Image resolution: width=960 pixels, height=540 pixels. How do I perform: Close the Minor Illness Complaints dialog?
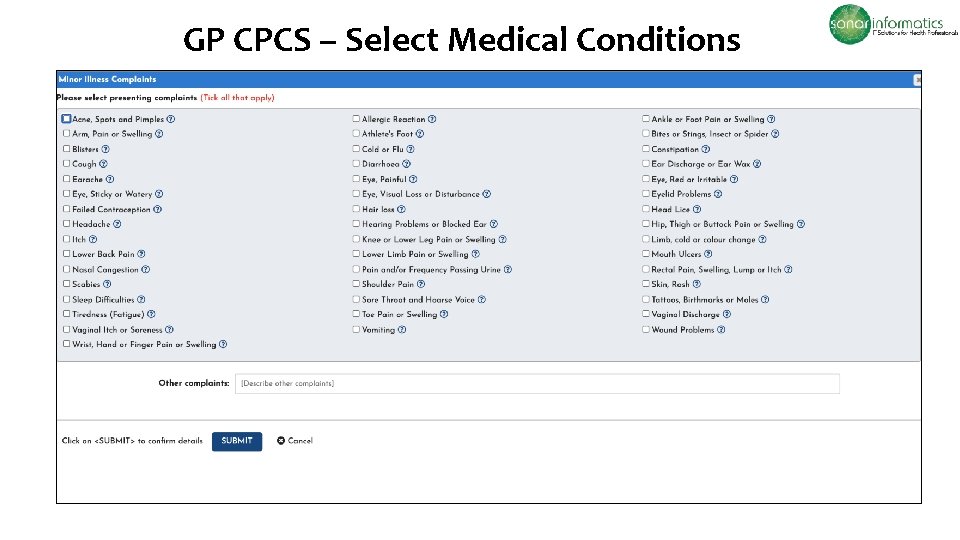pos(918,79)
